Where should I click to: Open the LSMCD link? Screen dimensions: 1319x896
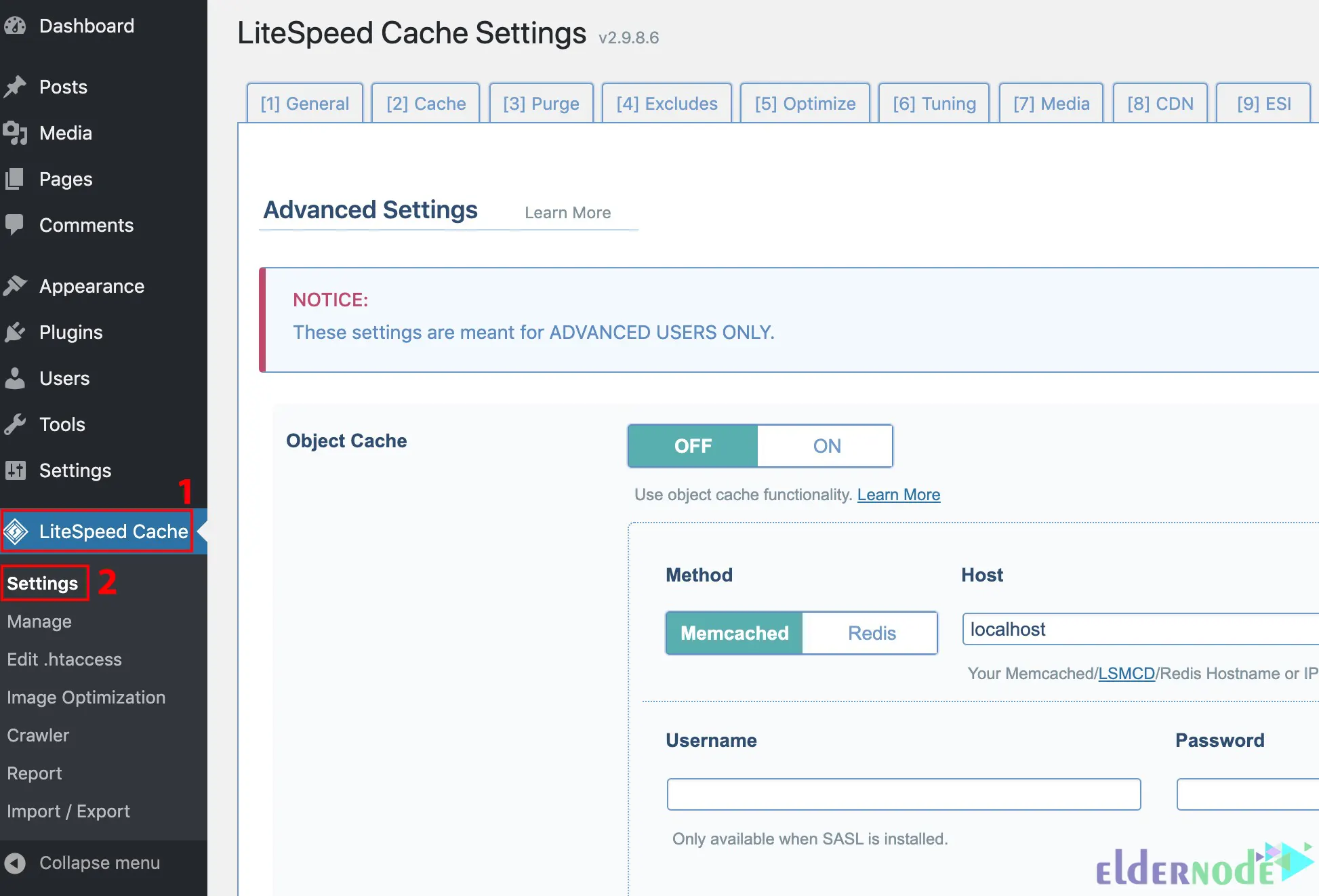coord(1127,674)
